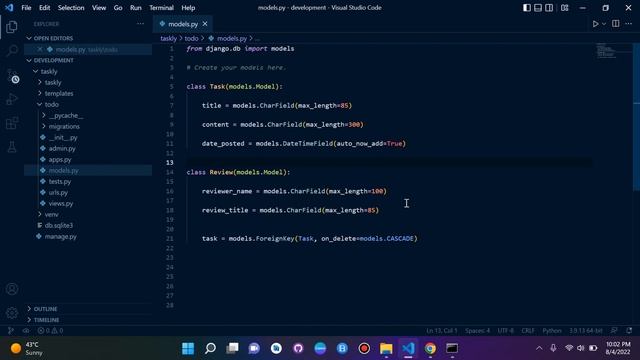Toggle the bottom panel layout icon
This screenshot has width=640, height=360.
(x=538, y=8)
